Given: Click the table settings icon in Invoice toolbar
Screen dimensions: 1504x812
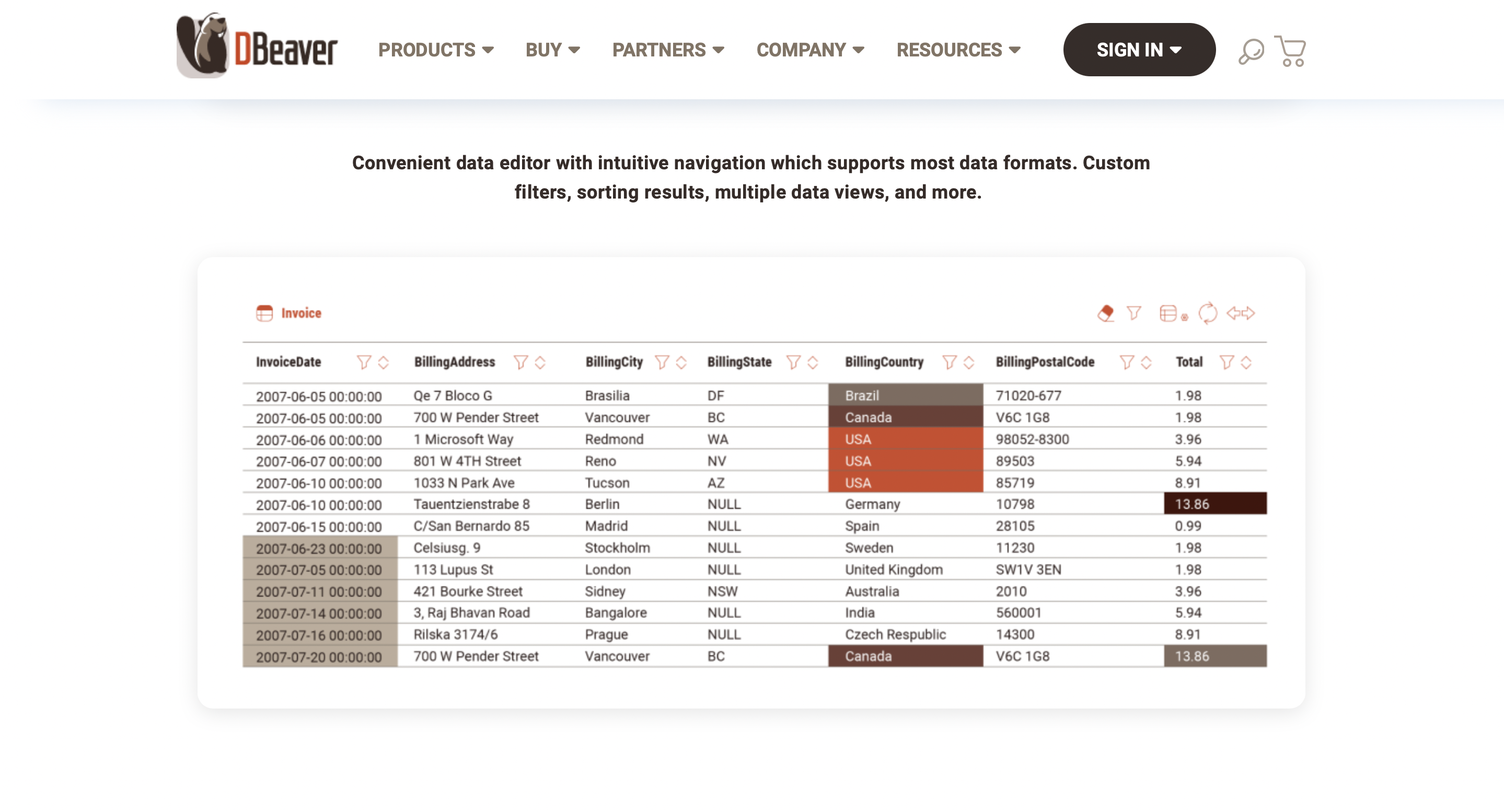Looking at the screenshot, I should tap(1173, 314).
